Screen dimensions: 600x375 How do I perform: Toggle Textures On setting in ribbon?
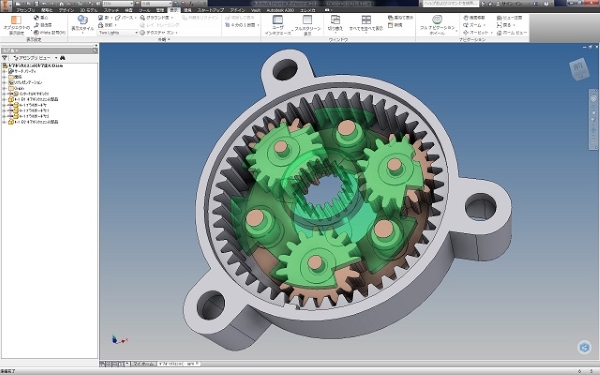click(158, 33)
